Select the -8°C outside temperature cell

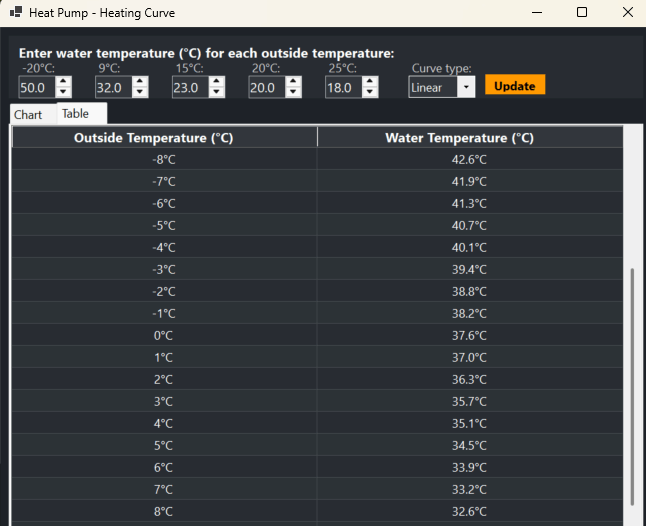[x=164, y=159]
